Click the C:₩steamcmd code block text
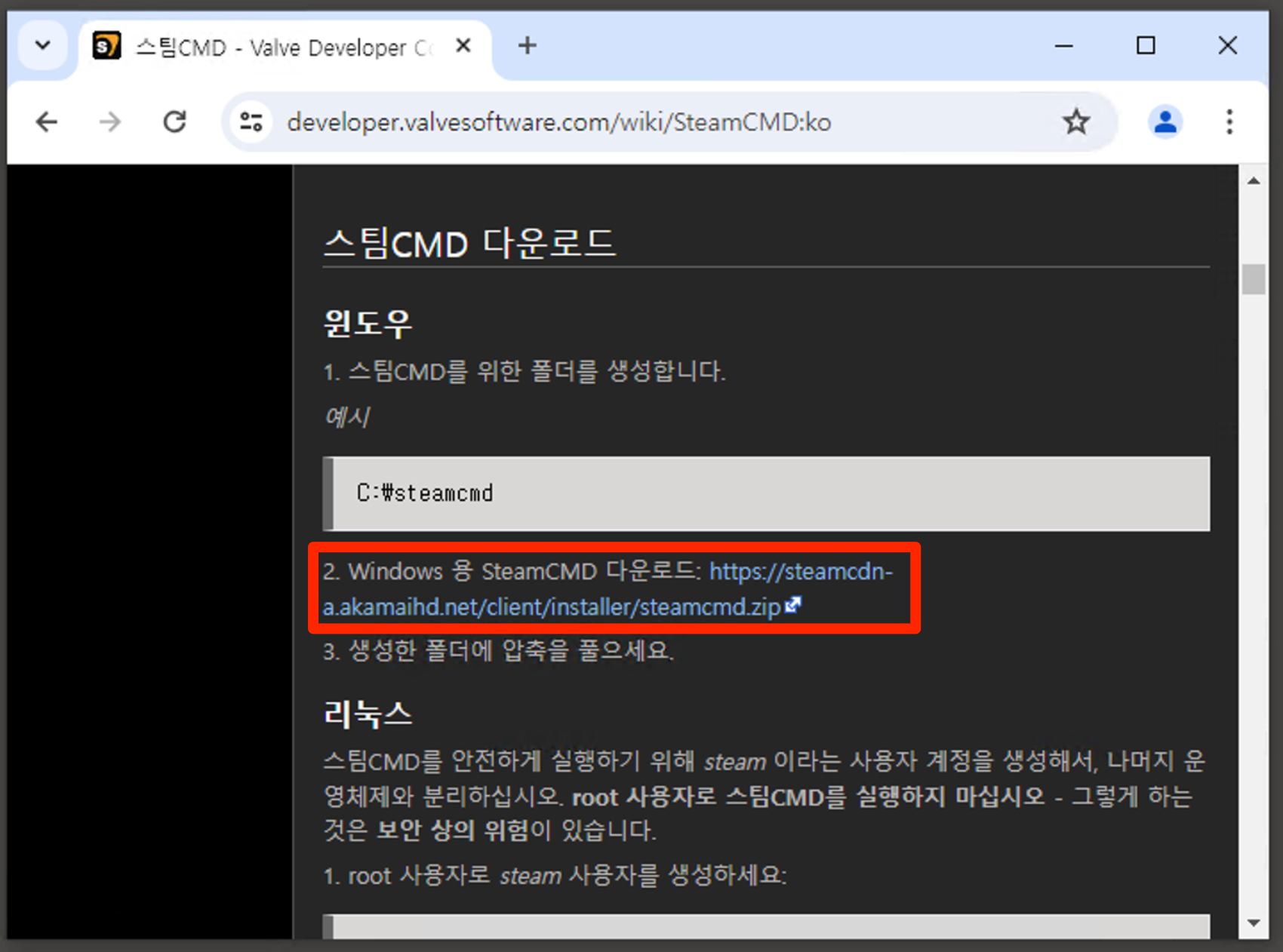 425,493
